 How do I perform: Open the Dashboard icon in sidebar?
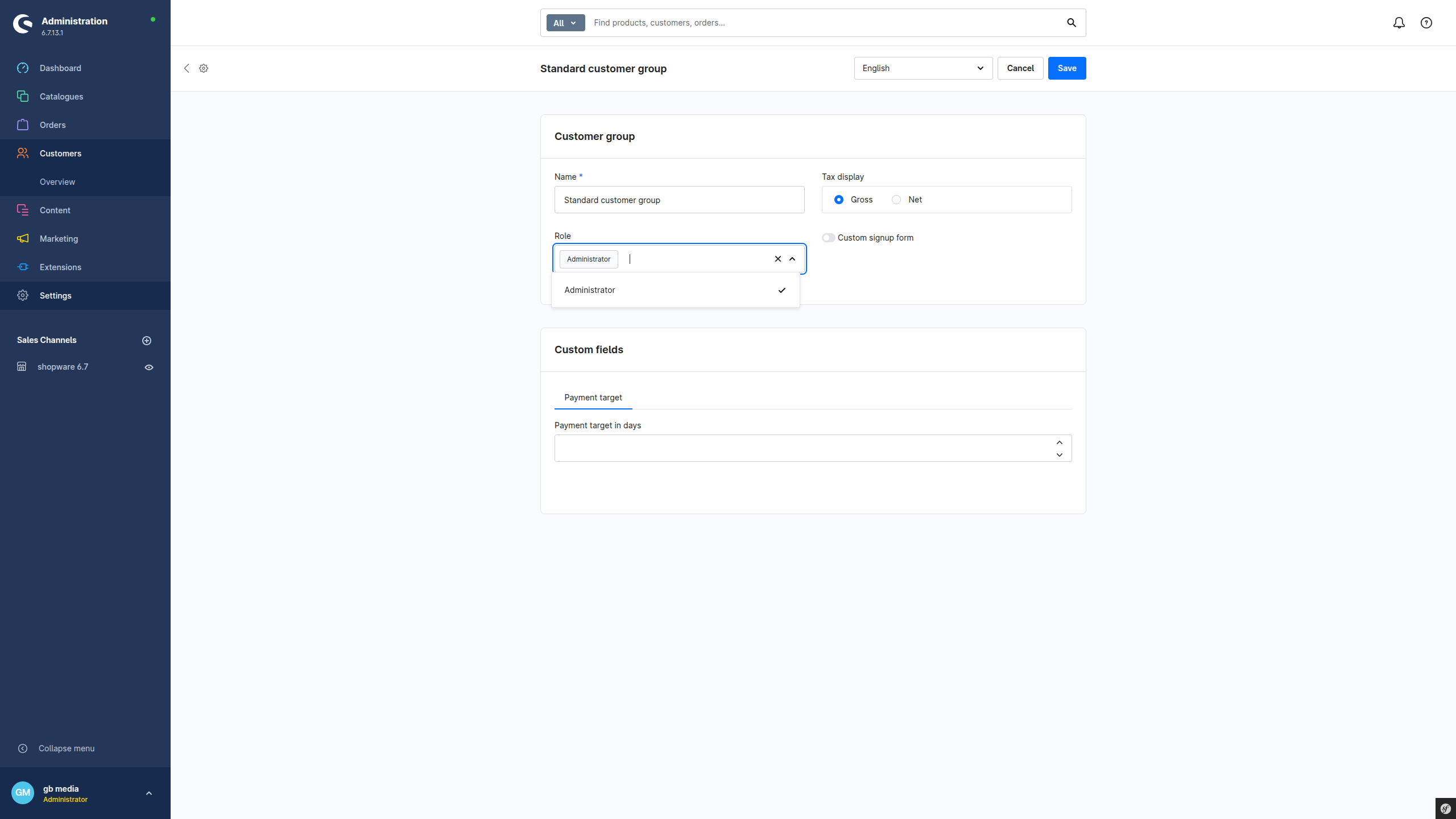click(x=23, y=68)
